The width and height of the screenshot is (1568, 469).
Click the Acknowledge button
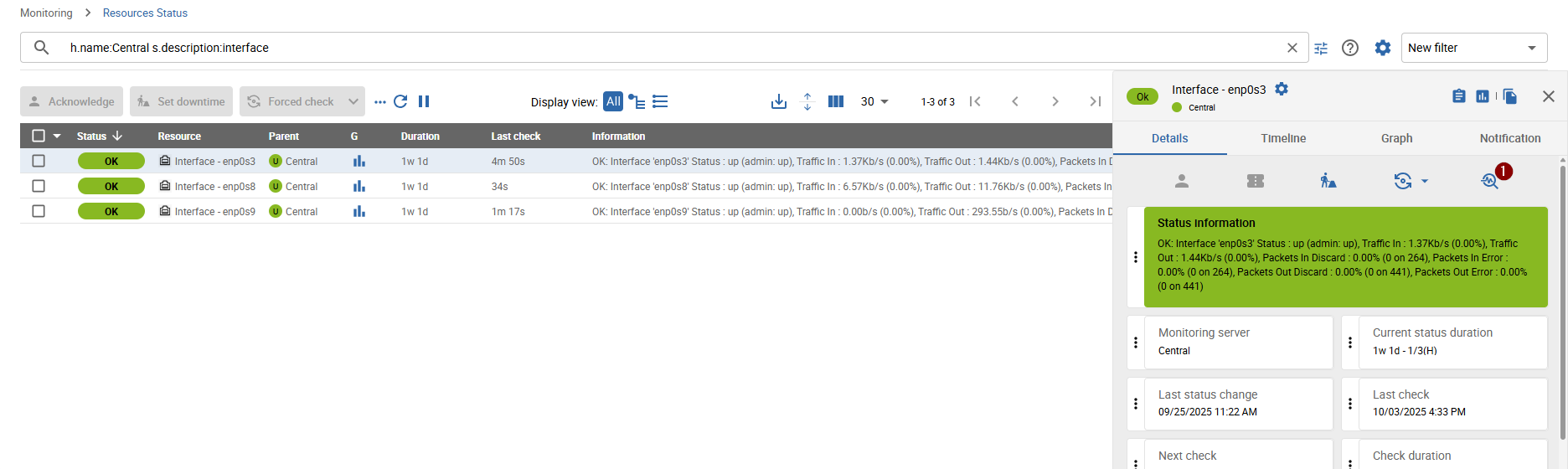point(72,101)
